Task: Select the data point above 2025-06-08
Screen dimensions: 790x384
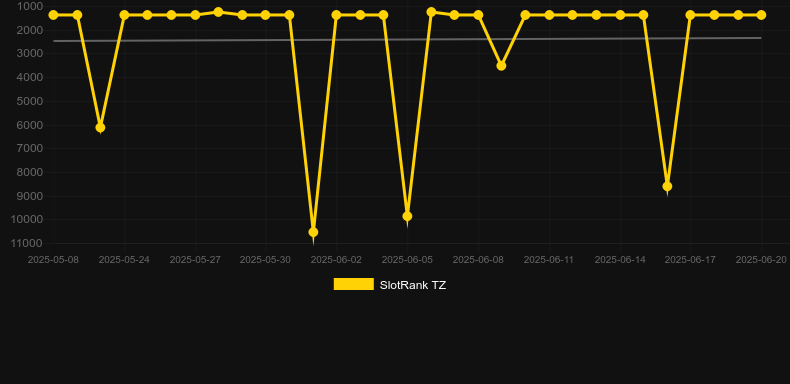Action: pyautogui.click(x=478, y=15)
